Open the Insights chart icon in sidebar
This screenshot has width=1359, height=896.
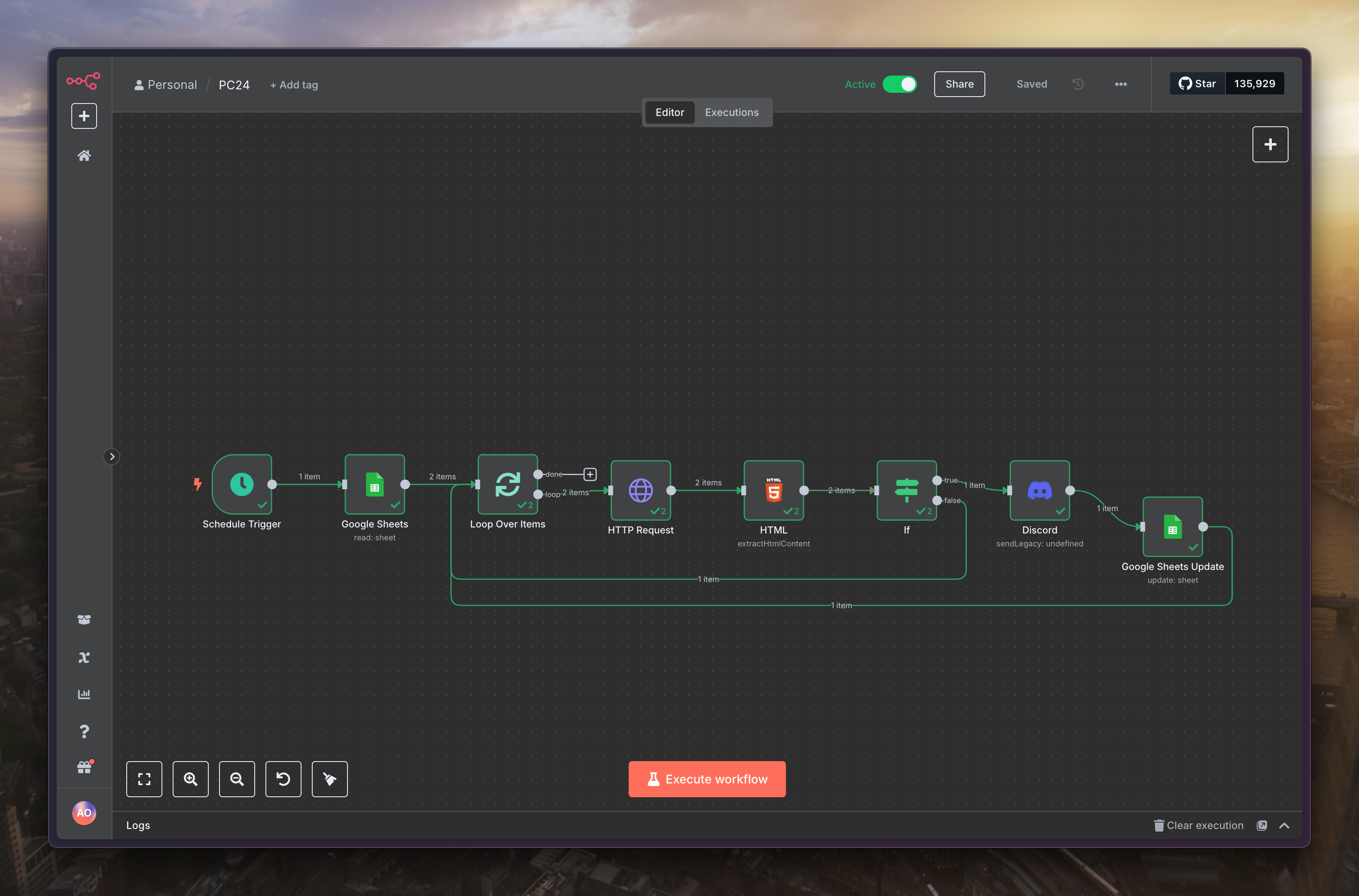84,694
